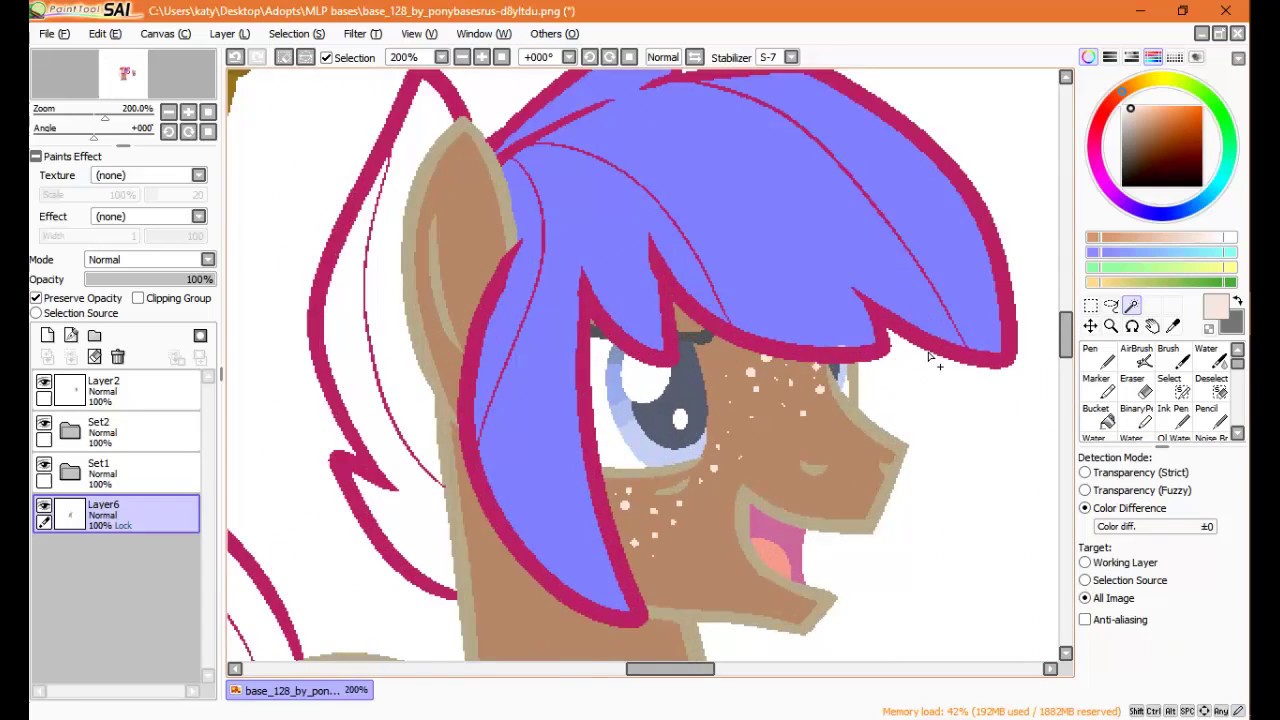Set the target to Working Layer
The image size is (1280, 720).
1085,562
